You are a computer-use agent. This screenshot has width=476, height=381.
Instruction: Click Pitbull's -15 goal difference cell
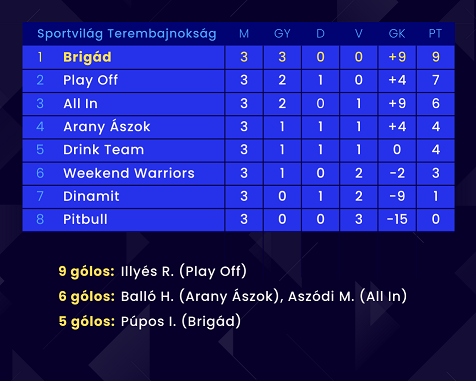[x=397, y=219]
